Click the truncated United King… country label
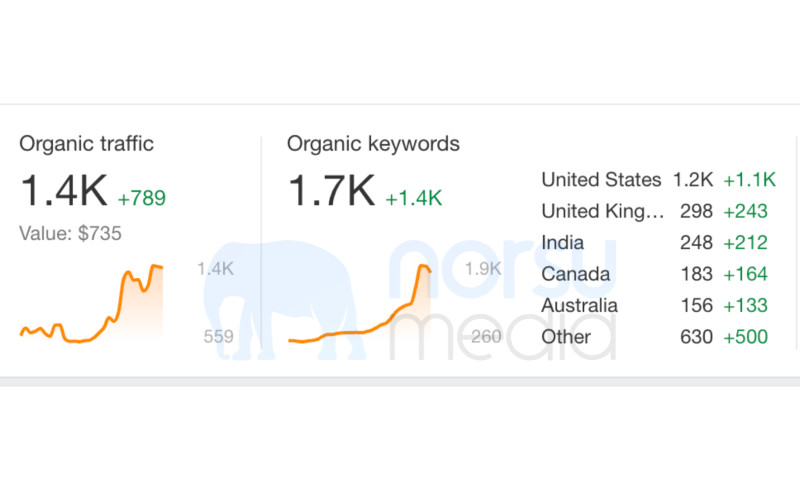This screenshot has height=480, width=800. pyautogui.click(x=602, y=211)
